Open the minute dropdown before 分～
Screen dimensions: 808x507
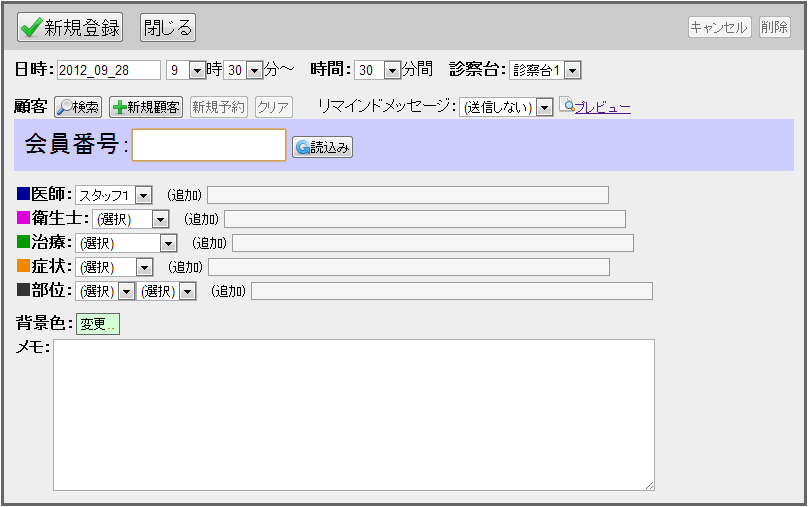coord(243,70)
